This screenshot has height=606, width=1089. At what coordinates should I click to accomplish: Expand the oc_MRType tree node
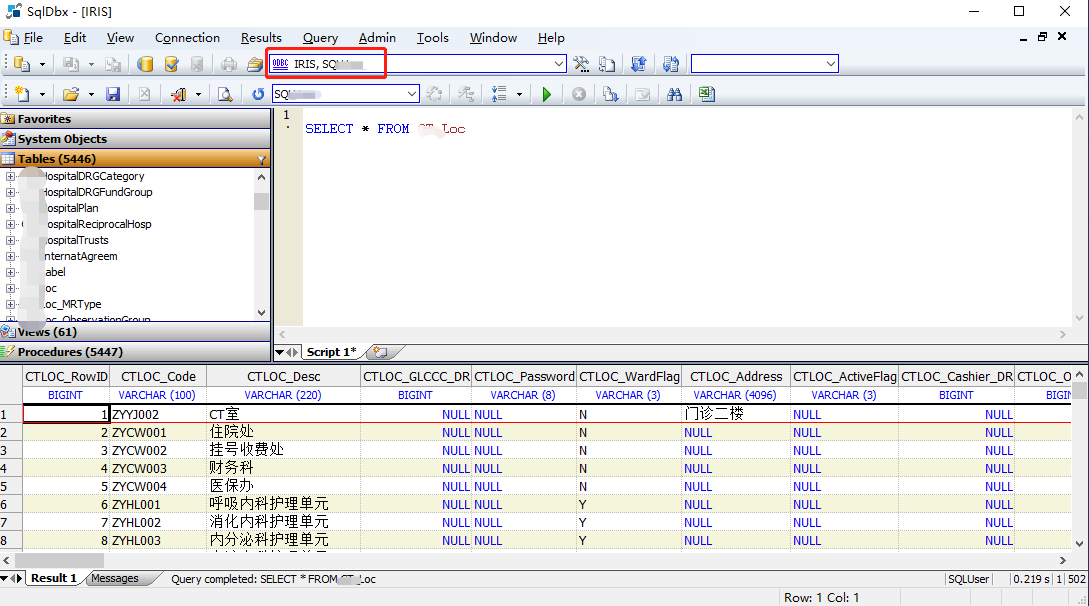click(10, 304)
